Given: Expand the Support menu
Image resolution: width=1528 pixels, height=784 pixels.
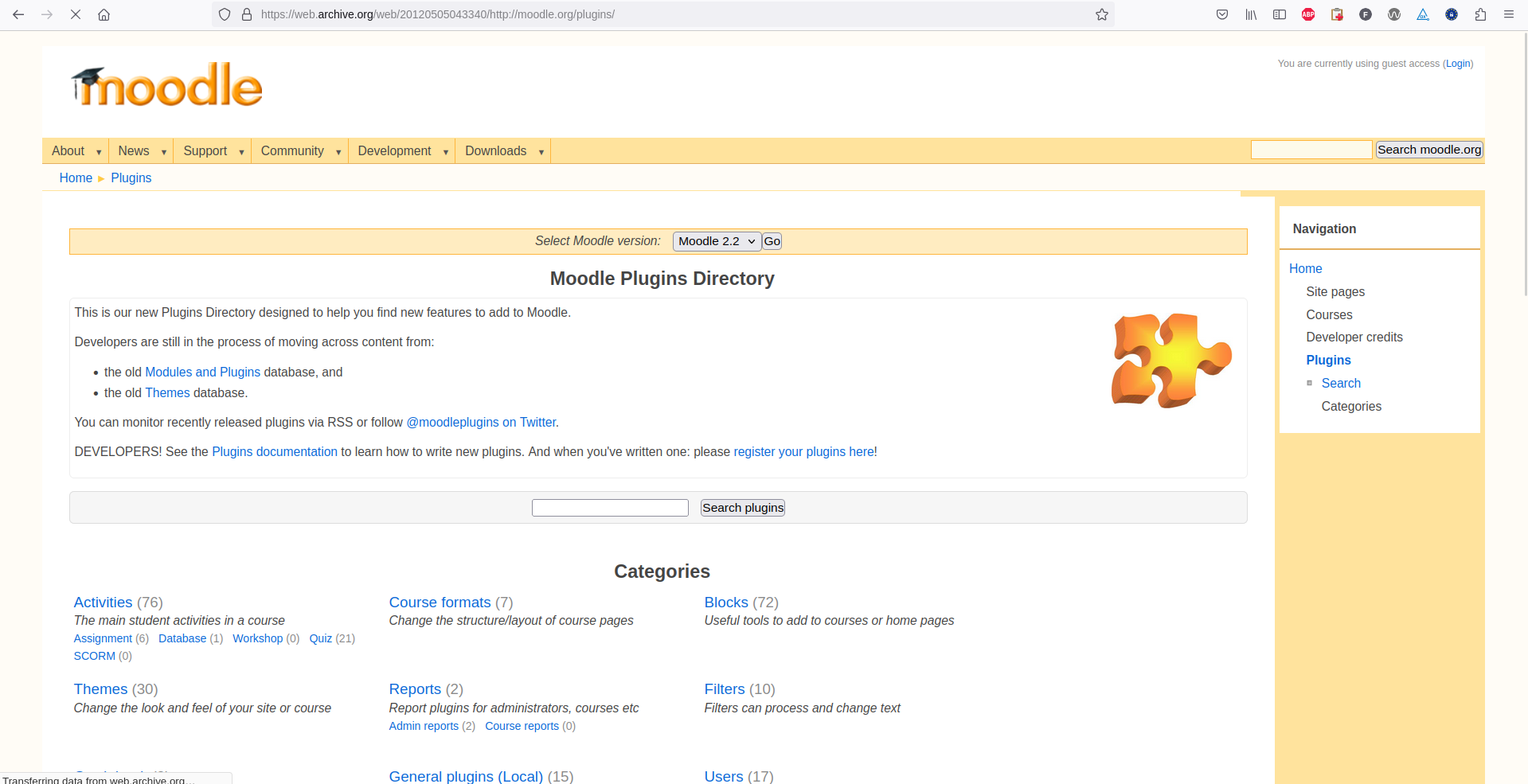Looking at the screenshot, I should (213, 151).
